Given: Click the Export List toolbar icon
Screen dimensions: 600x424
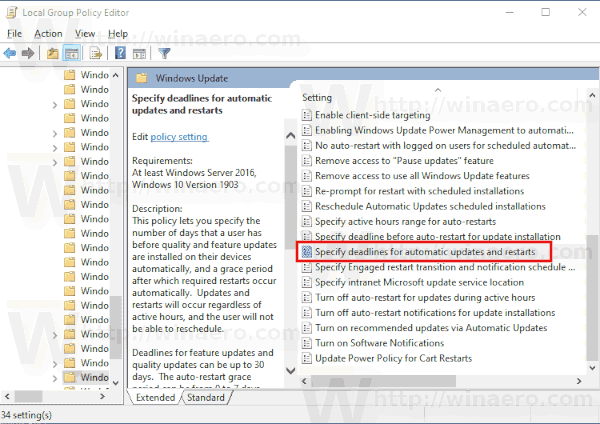Looking at the screenshot, I should 96,53.
